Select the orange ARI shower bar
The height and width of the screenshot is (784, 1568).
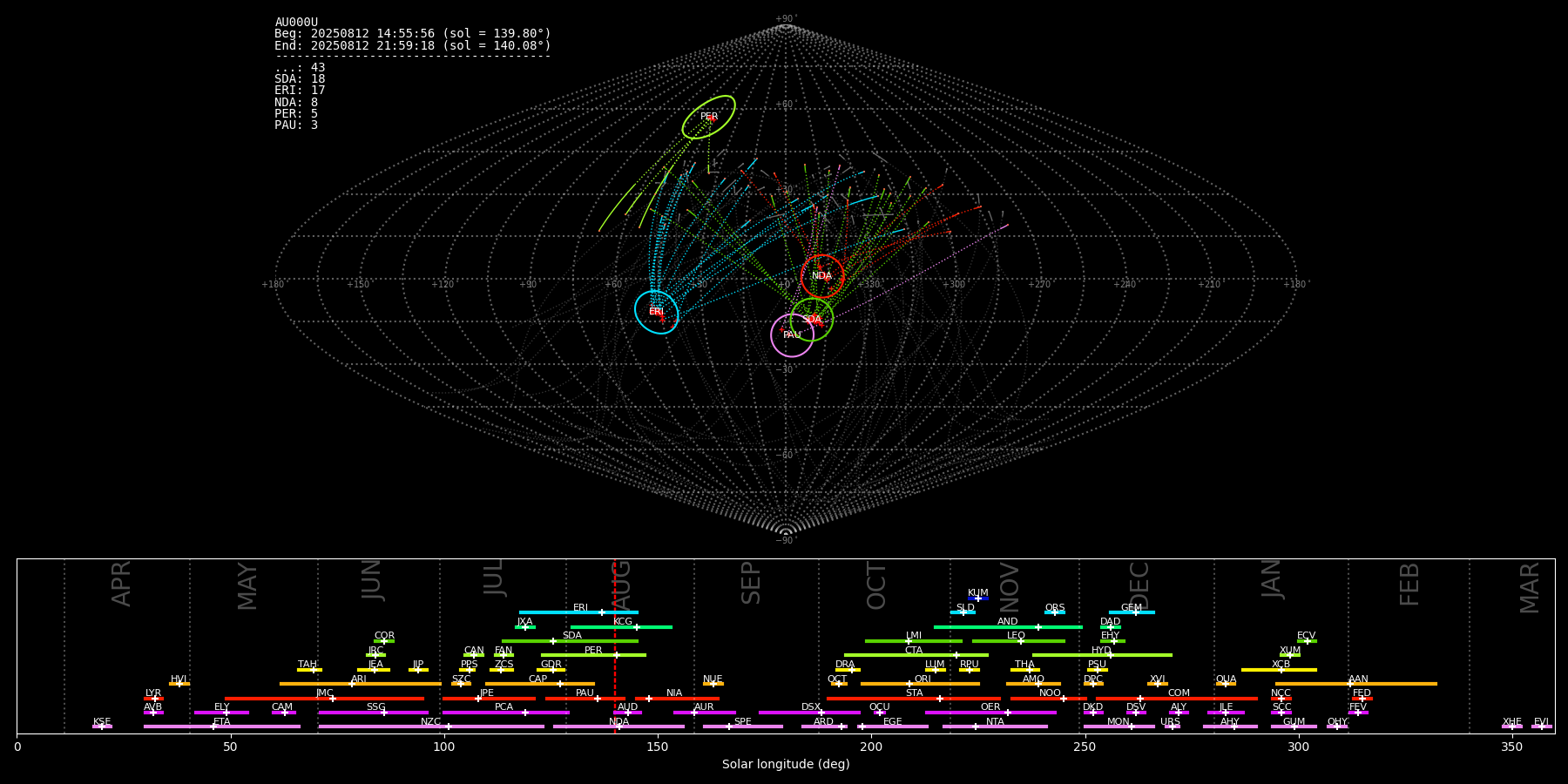[x=361, y=684]
